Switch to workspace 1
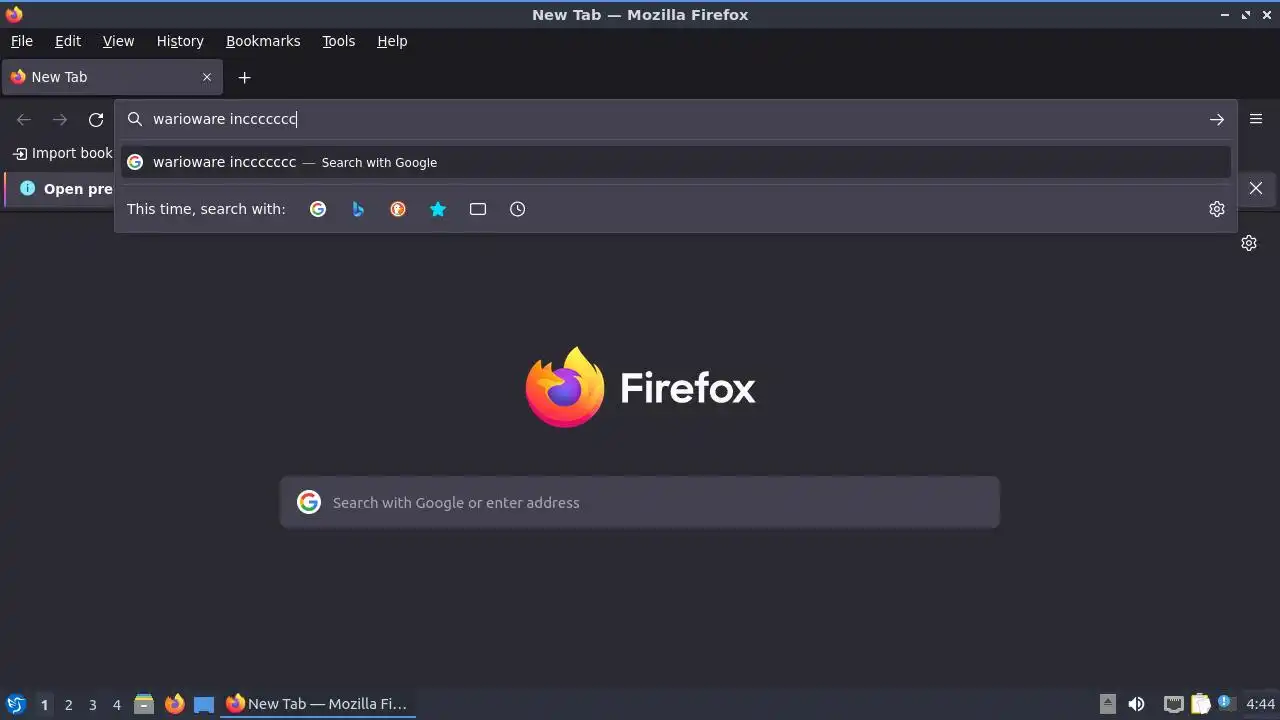This screenshot has height=720, width=1280. click(x=44, y=704)
